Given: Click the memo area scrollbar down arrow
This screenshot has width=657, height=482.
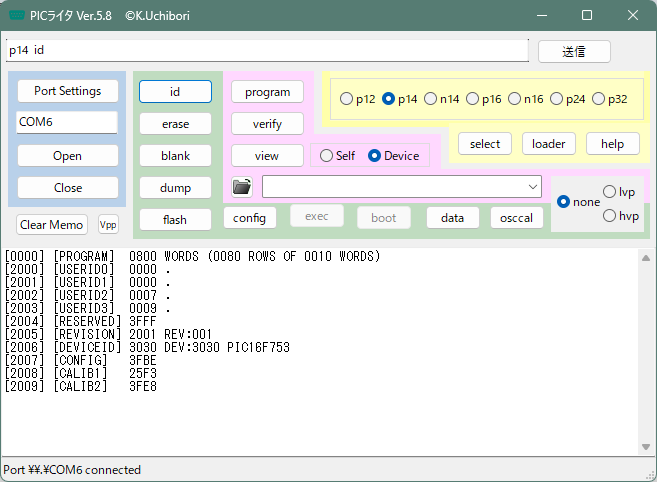Looking at the screenshot, I should [646, 446].
